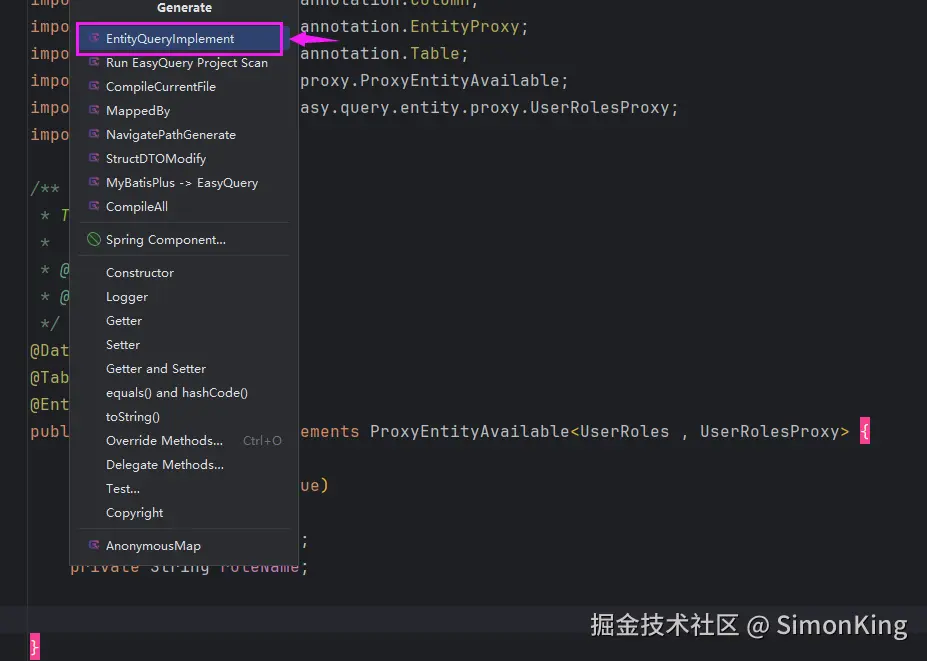Image resolution: width=927 pixels, height=661 pixels.
Task: Choose Run EasyQuery Project Scan
Action: click(x=184, y=63)
